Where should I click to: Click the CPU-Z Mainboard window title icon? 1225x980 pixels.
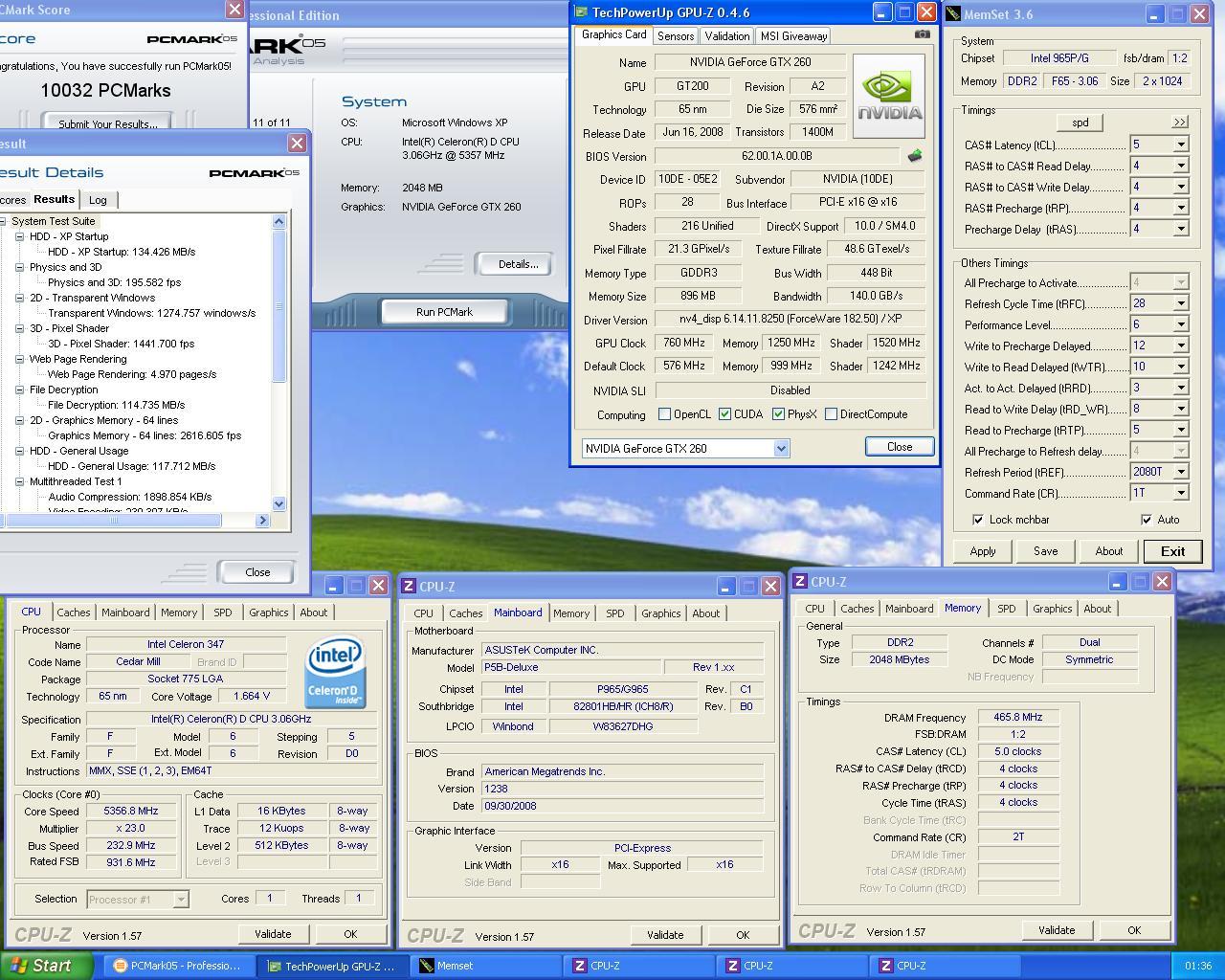pyautogui.click(x=409, y=587)
